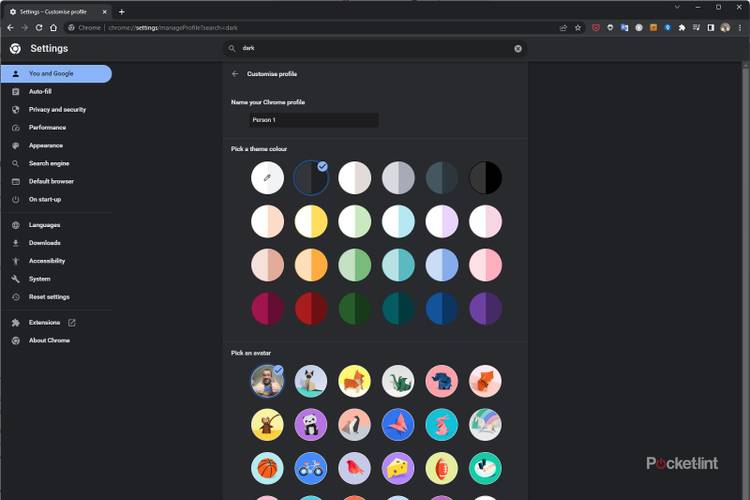Choose the origami penguin avatar
The width and height of the screenshot is (750, 500).
[354, 425]
